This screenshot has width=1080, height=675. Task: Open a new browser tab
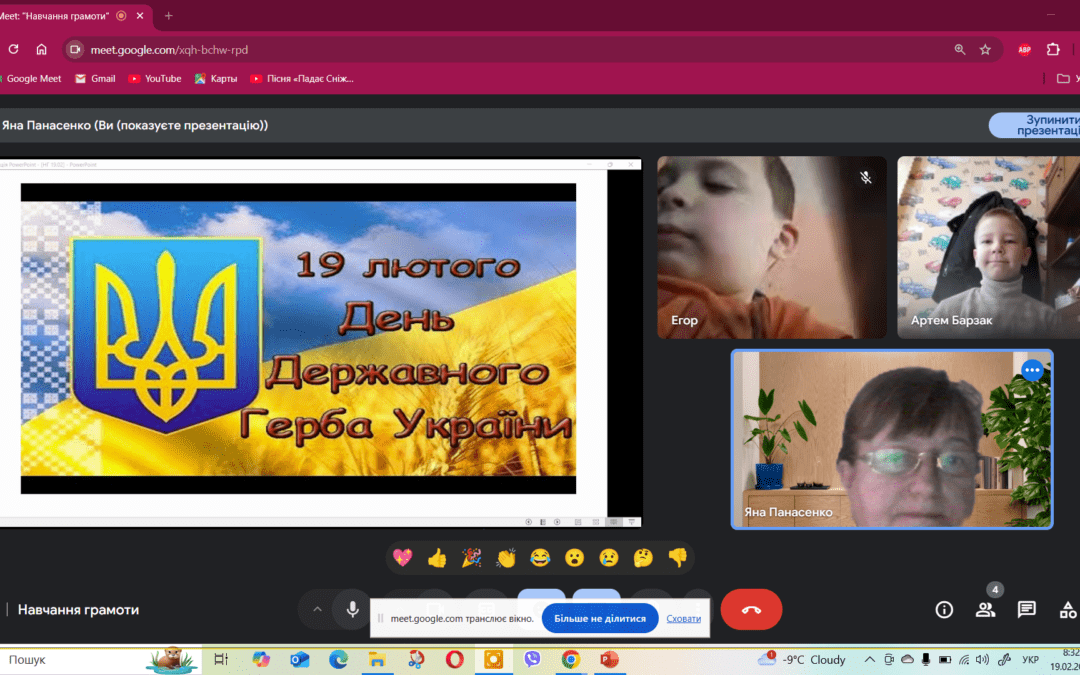coord(169,15)
